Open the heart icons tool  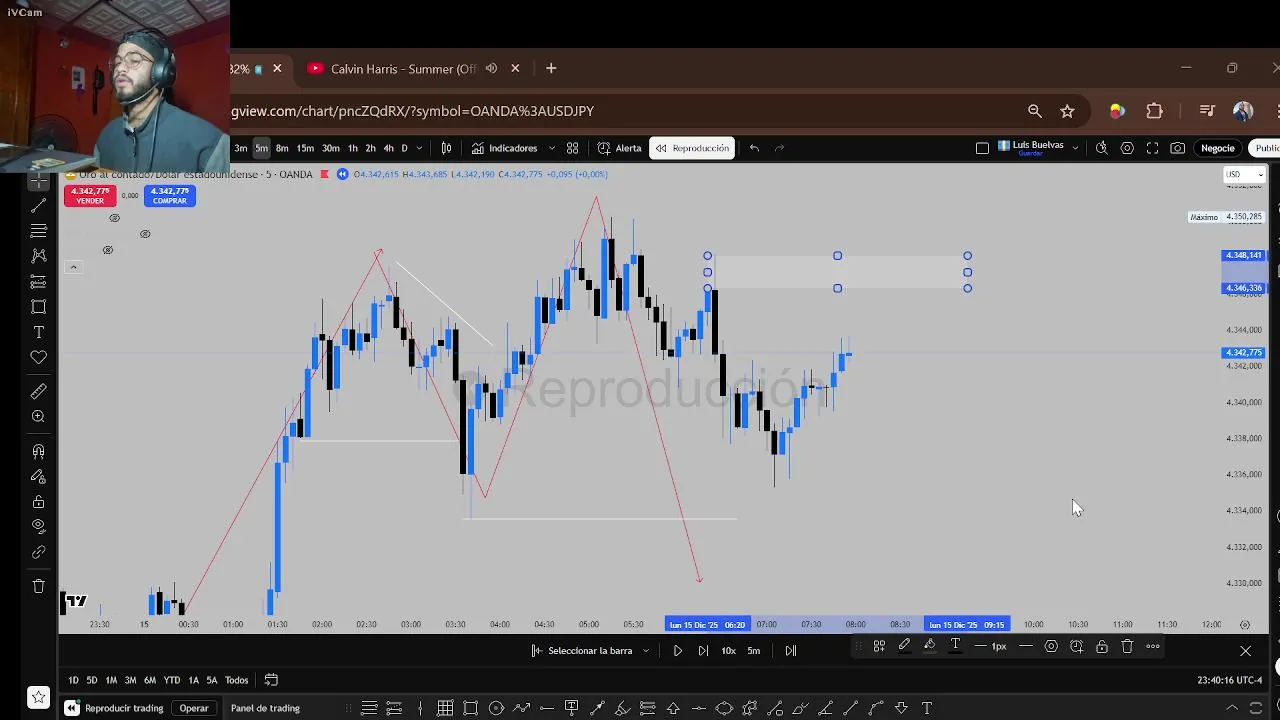38,357
